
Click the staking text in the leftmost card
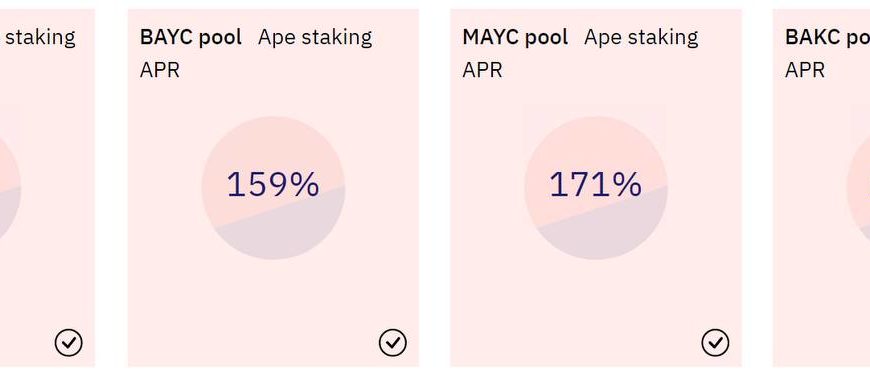(40, 38)
